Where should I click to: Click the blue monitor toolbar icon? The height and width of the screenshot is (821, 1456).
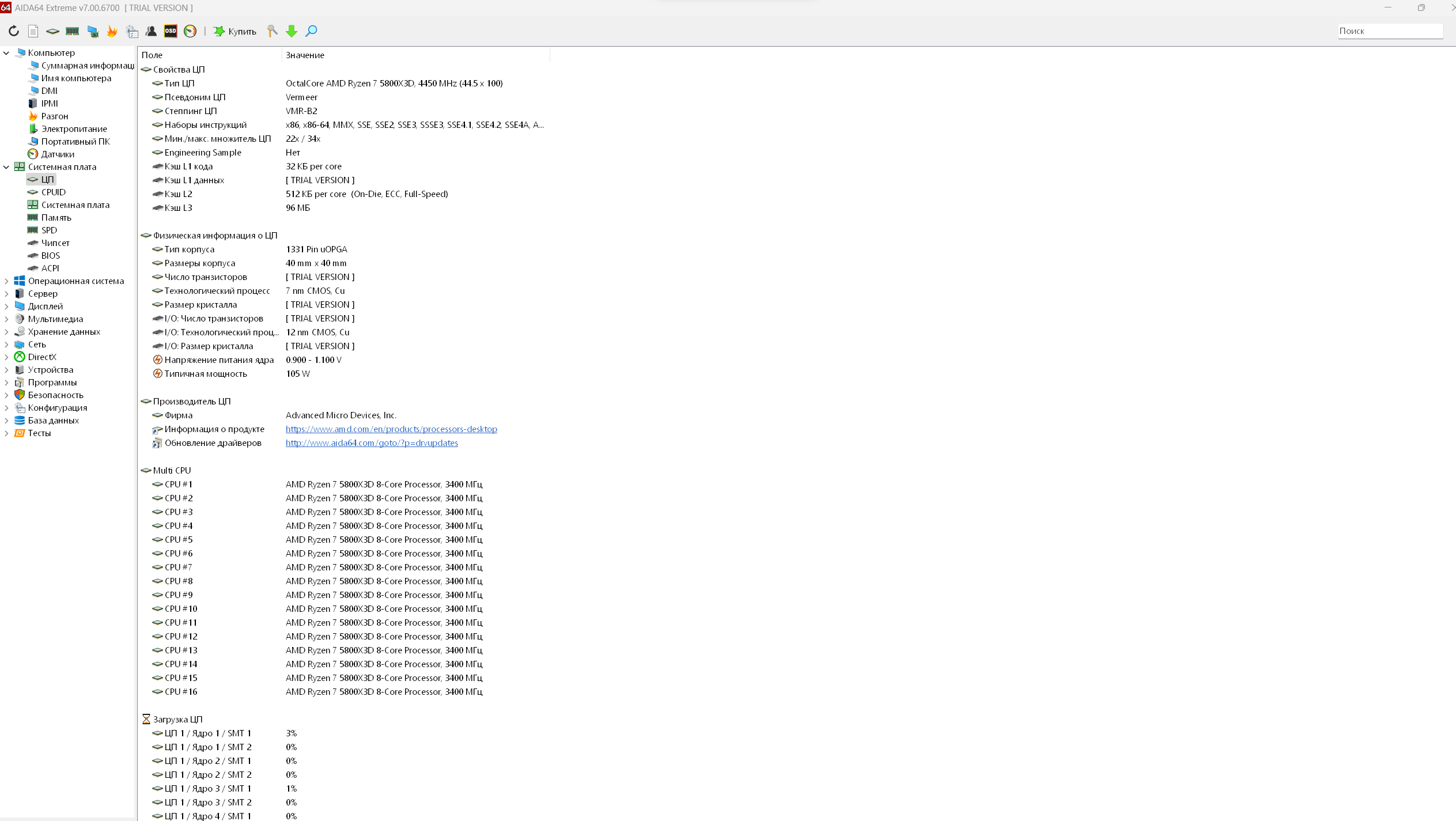pyautogui.click(x=93, y=31)
